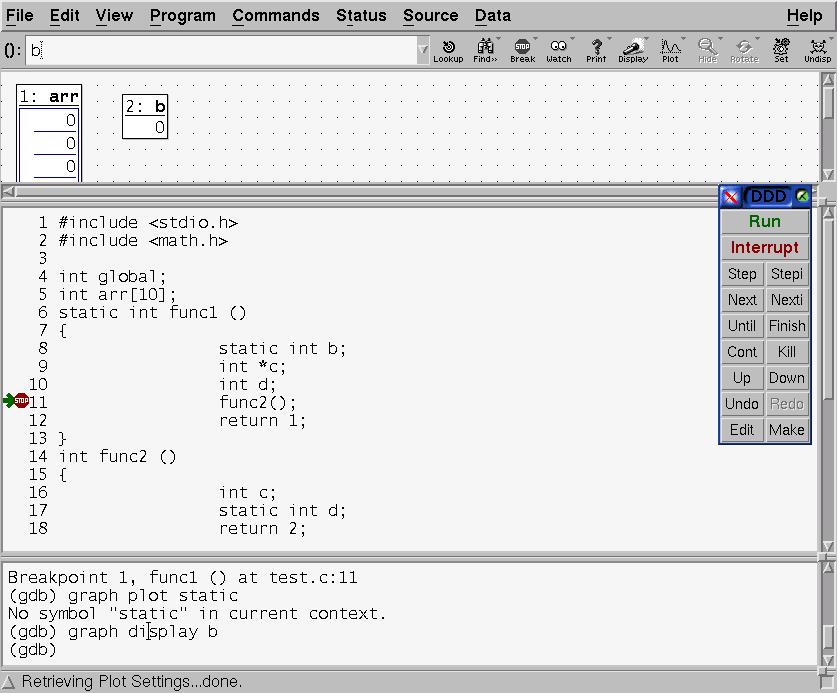The height and width of the screenshot is (693, 837).
Task: Click status message 'Retrieving Plot Settings...done.'
Action: pos(132,682)
